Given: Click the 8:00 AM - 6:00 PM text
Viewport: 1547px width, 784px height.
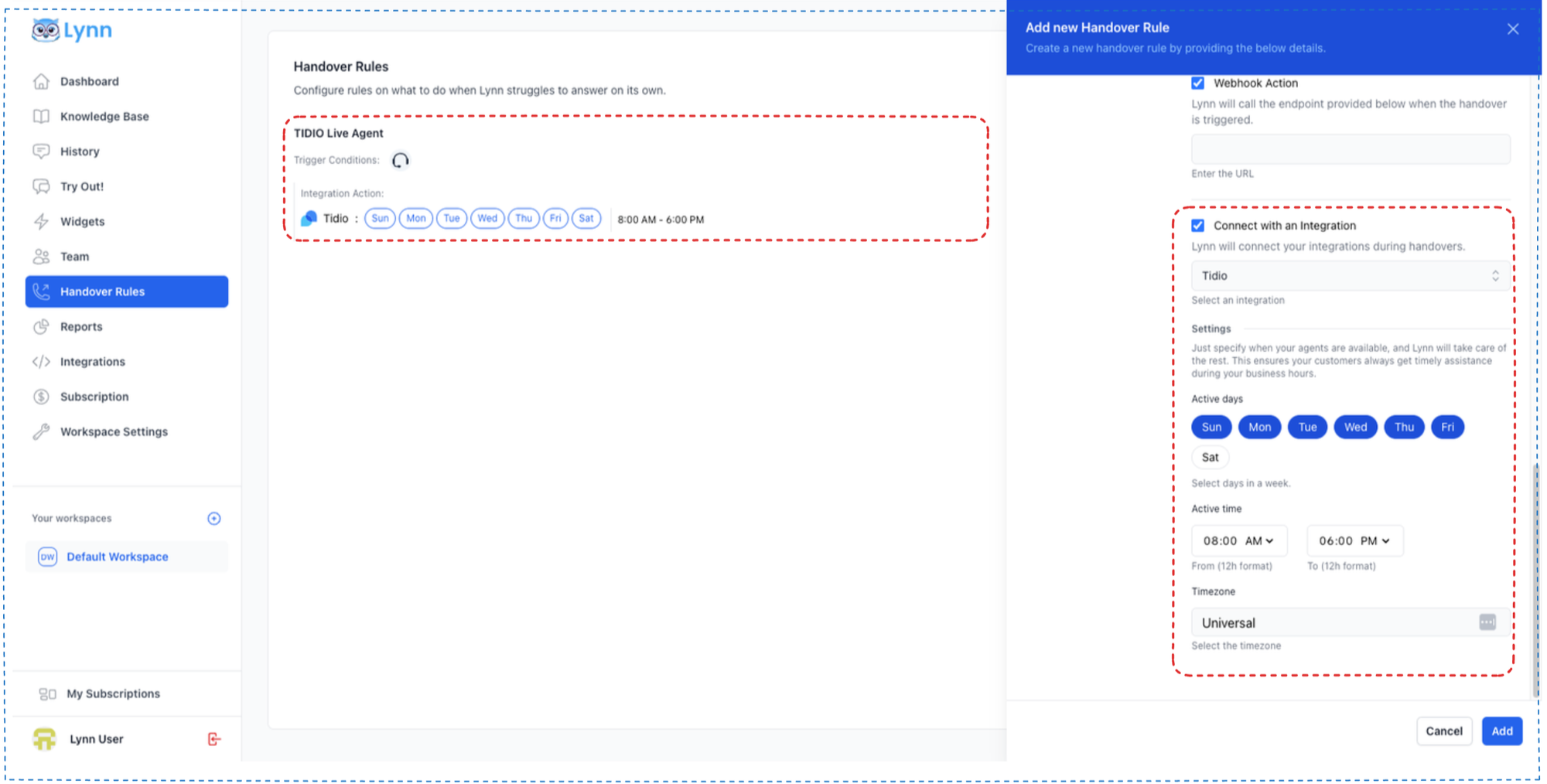Looking at the screenshot, I should click(661, 220).
